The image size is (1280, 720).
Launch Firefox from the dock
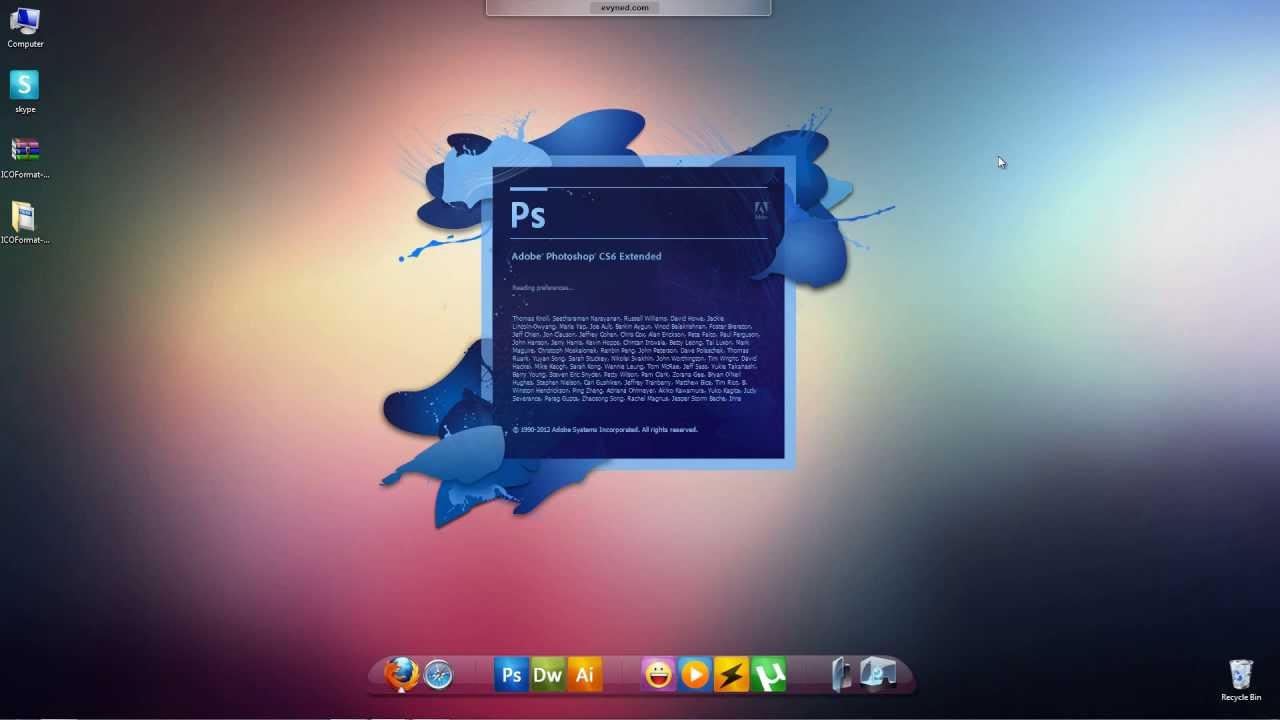[x=400, y=675]
